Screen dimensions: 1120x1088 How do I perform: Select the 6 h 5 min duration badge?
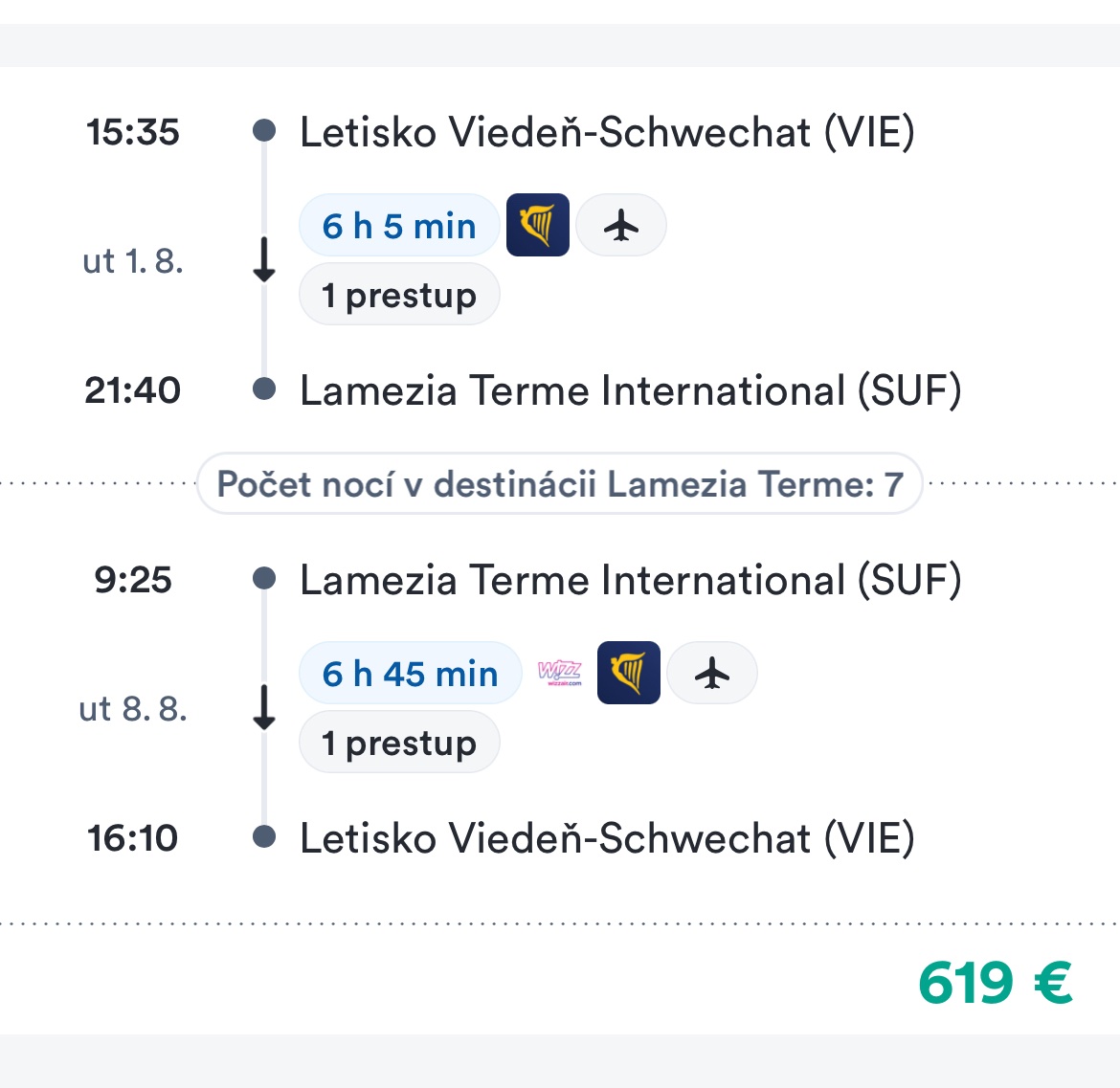coord(399,226)
